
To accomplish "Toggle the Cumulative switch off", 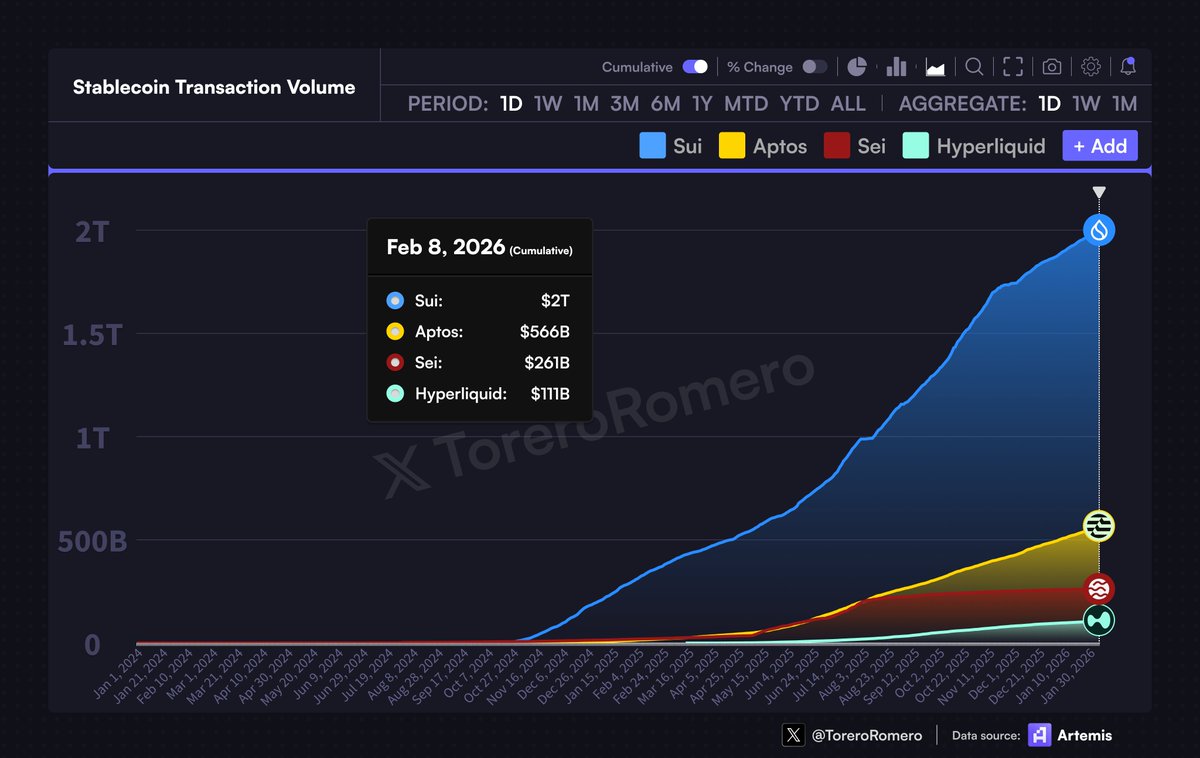I will click(x=695, y=67).
